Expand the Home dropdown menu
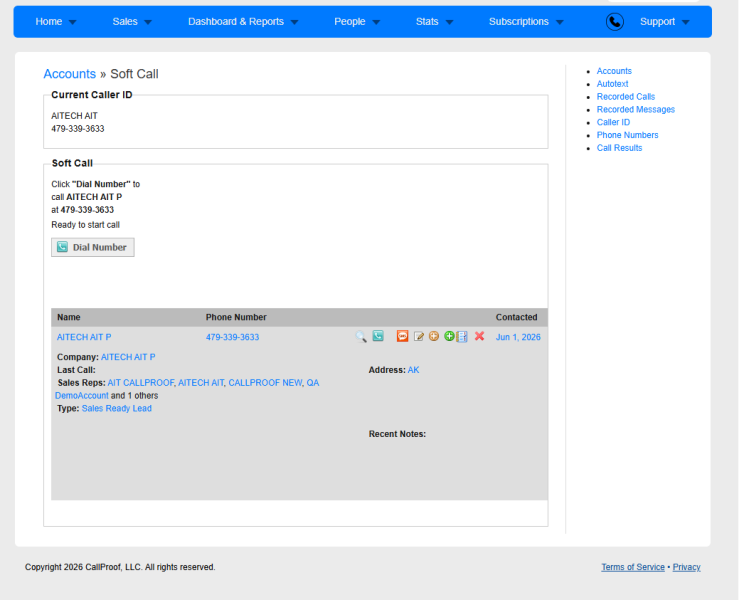The image size is (739, 600). coord(56,22)
